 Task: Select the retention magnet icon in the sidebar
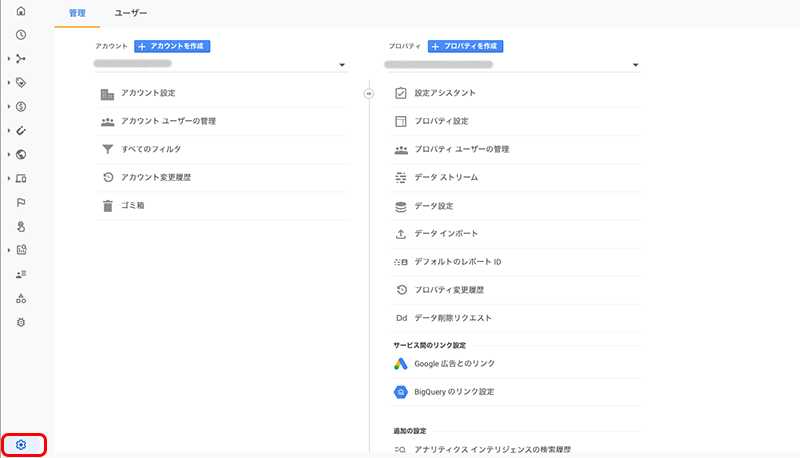tap(21, 131)
